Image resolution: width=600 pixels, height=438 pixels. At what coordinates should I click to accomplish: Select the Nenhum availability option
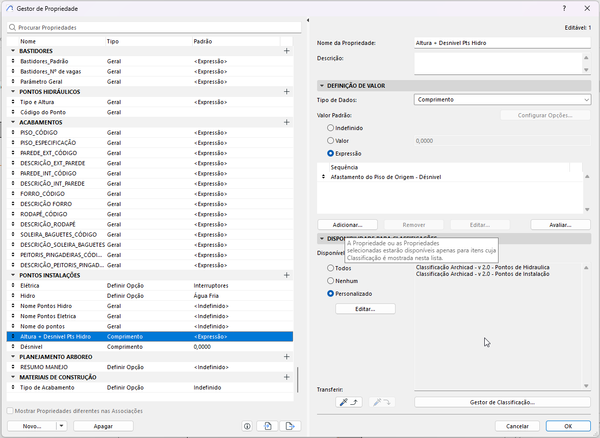tap(330, 281)
